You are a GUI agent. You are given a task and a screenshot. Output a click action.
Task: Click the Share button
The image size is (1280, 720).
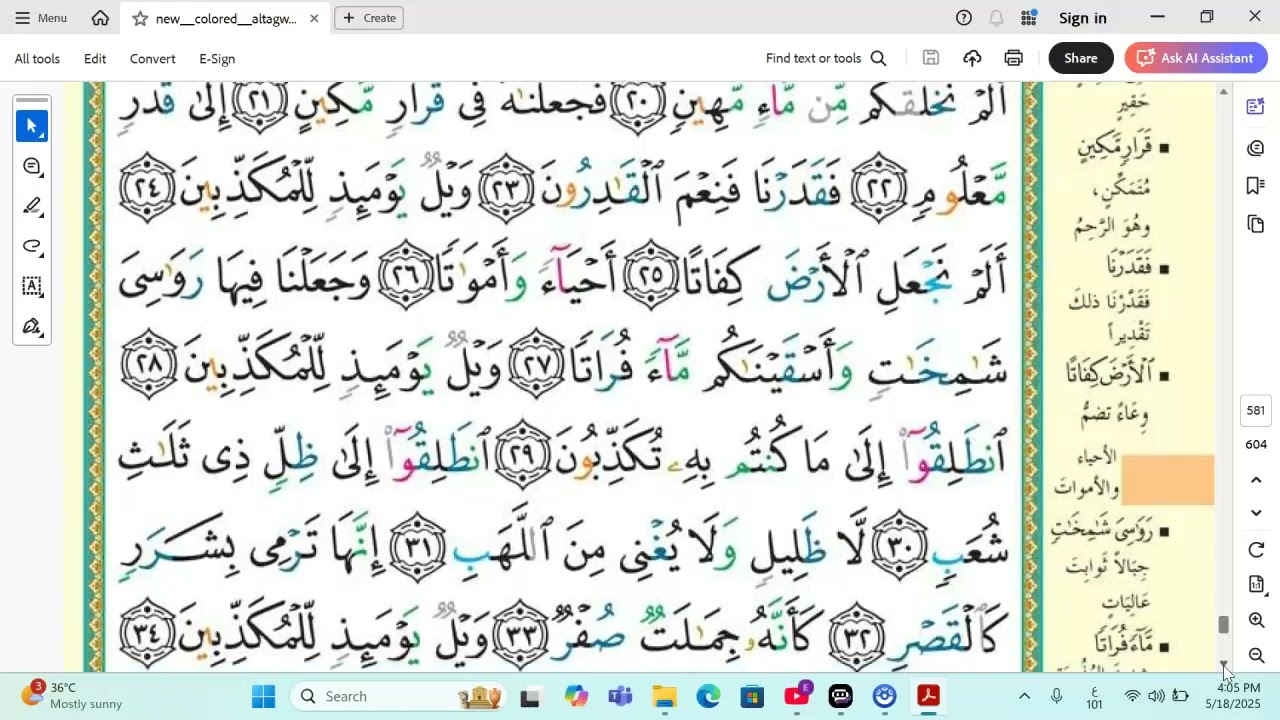[1081, 58]
